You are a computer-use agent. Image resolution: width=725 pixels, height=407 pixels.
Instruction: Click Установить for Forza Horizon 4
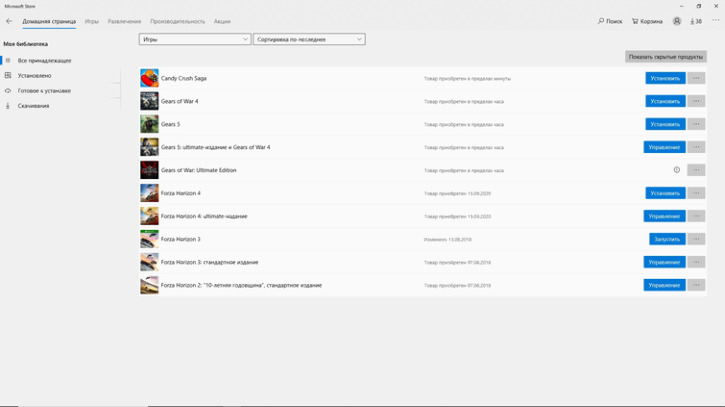[x=665, y=193]
